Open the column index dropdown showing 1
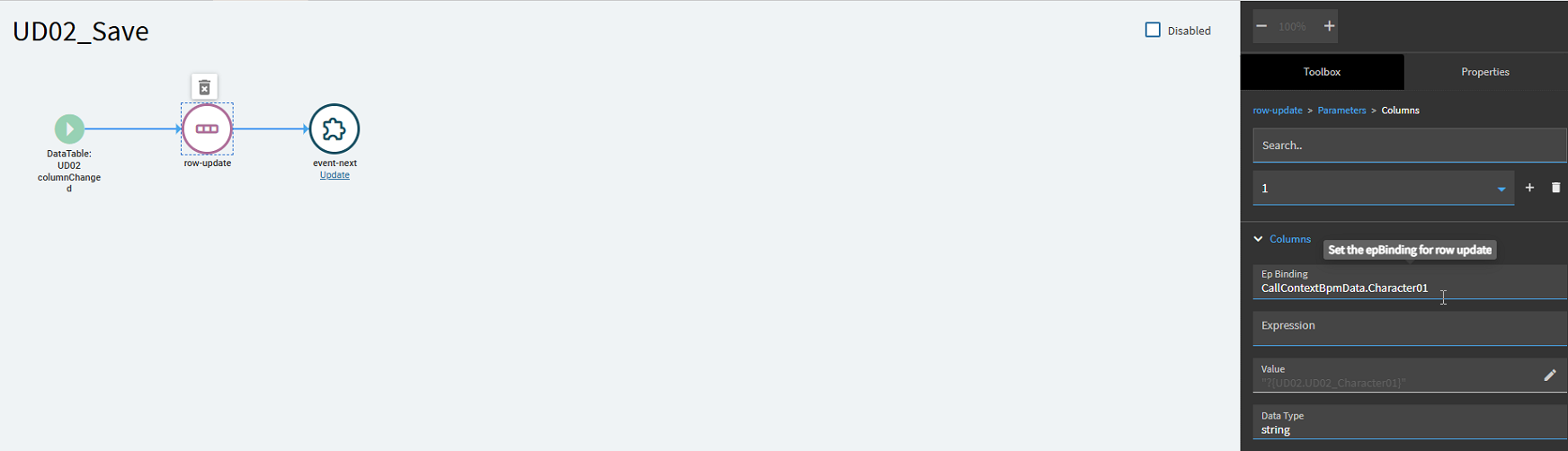The width and height of the screenshot is (1568, 451). pyautogui.click(x=1383, y=188)
